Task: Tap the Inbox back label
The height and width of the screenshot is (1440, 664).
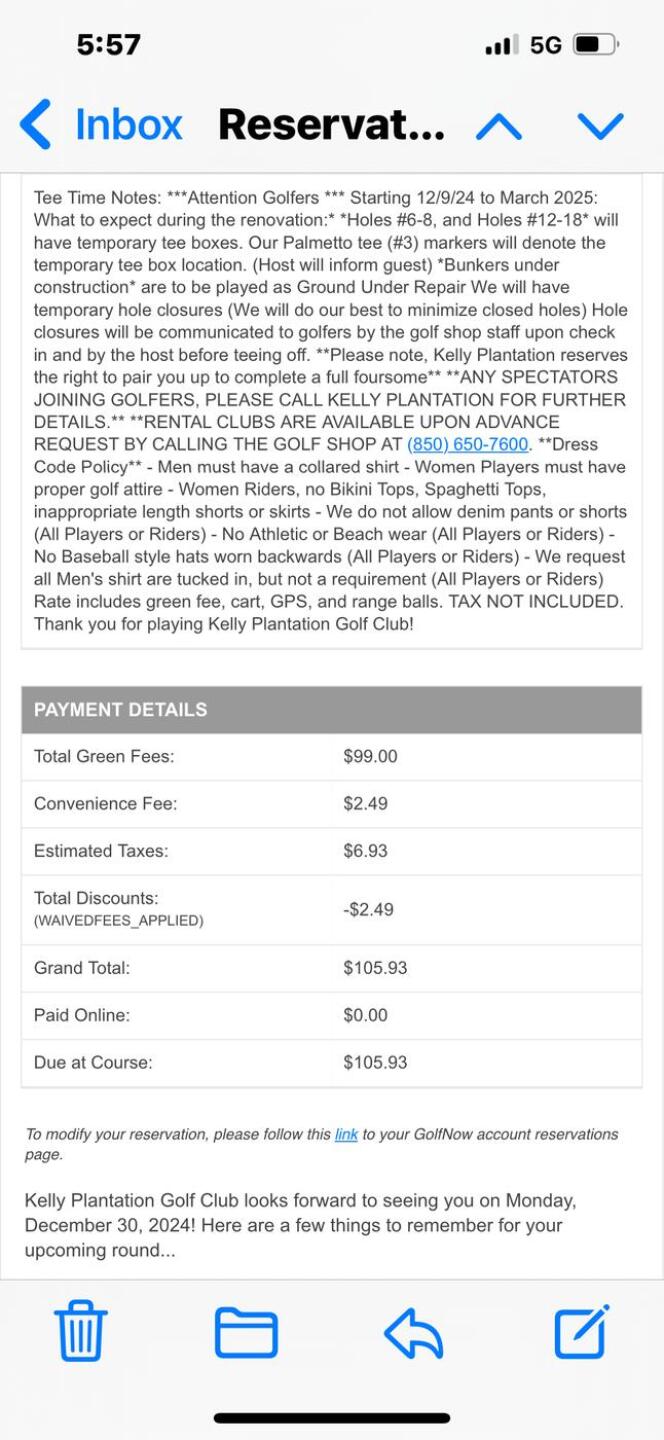Action: click(x=129, y=126)
